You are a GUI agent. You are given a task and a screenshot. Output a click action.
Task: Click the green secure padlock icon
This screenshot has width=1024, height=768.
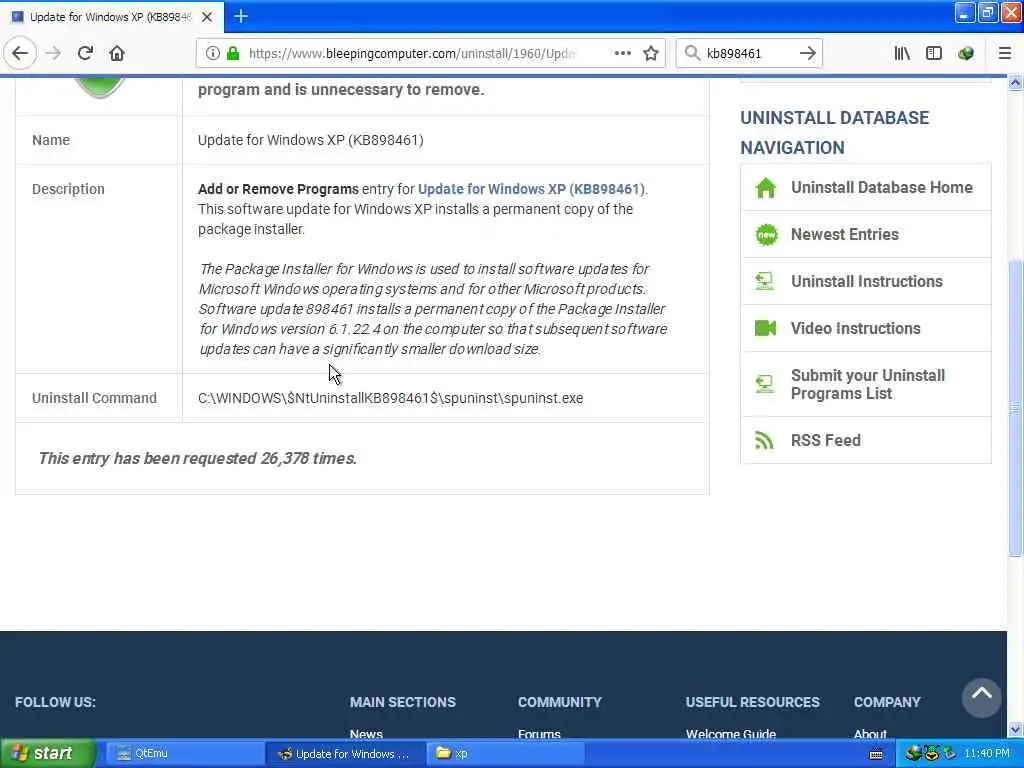(232, 53)
